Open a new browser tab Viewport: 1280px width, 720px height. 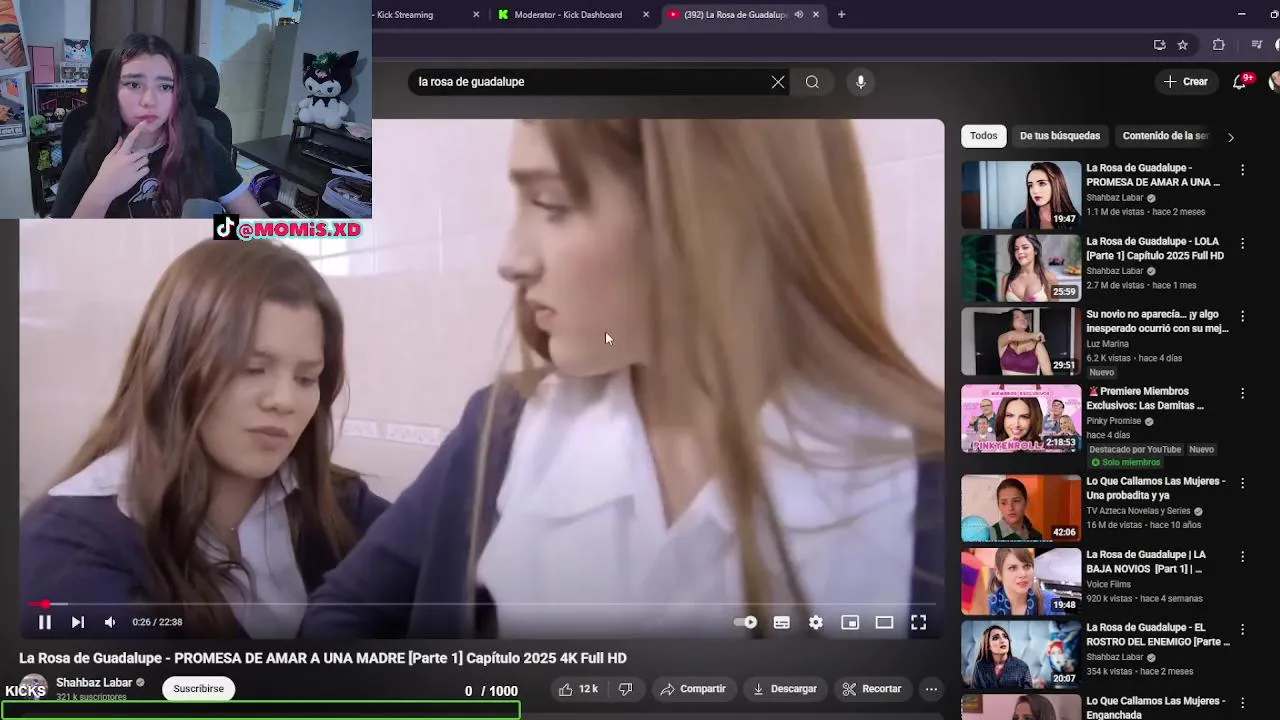[x=841, y=15]
